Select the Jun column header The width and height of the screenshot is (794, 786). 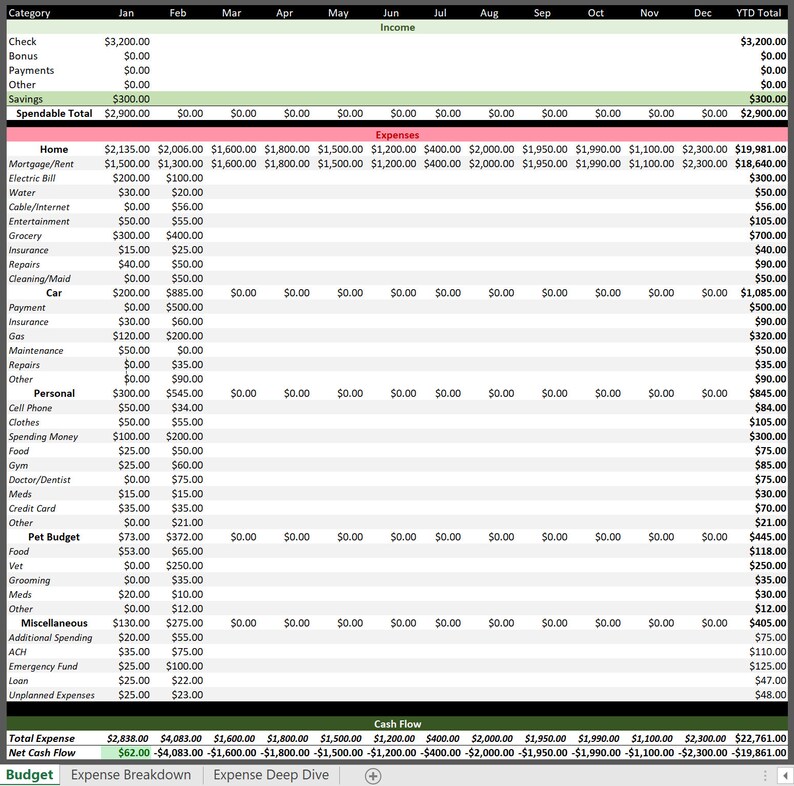pyautogui.click(x=390, y=13)
